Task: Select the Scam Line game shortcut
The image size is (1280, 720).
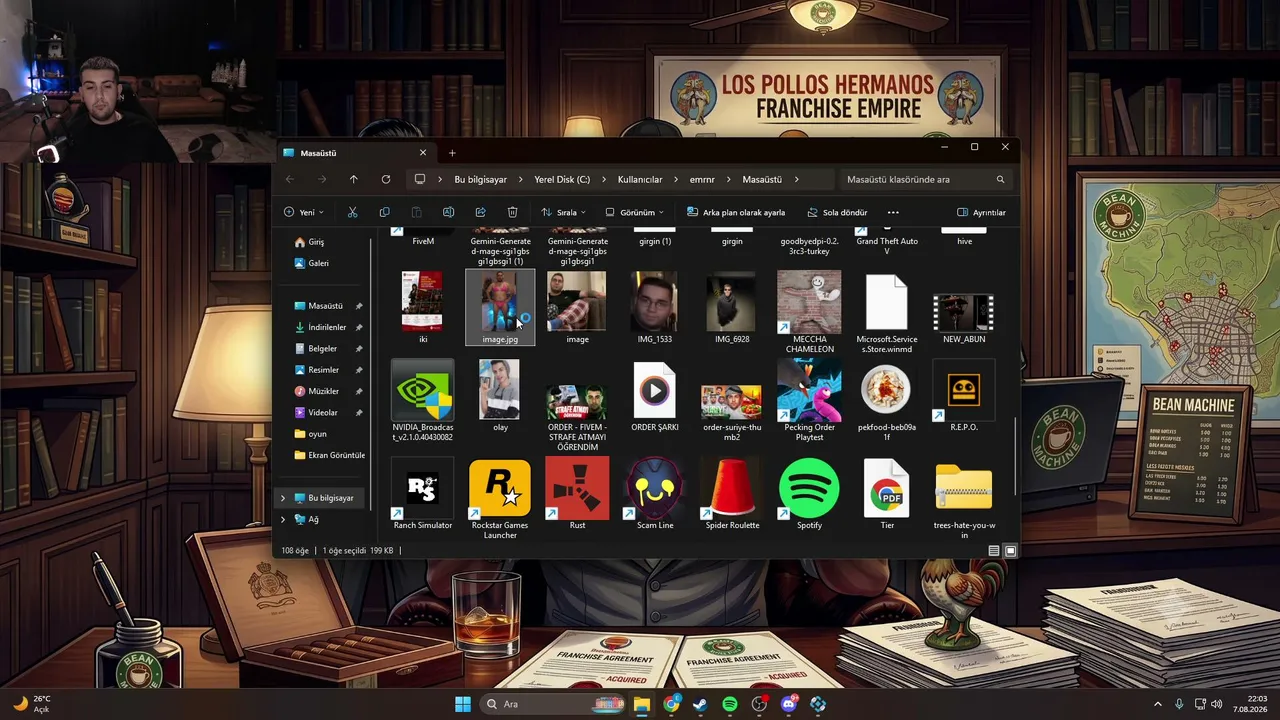Action: (655, 494)
